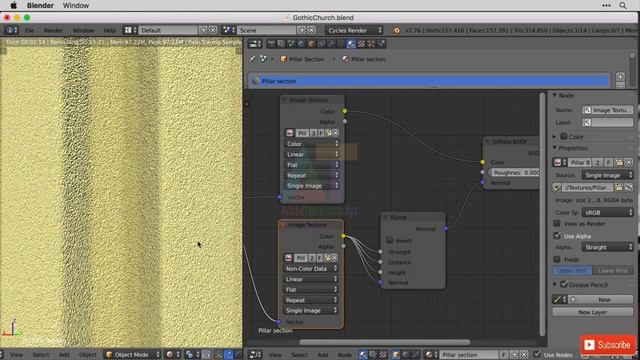Open the Material properties tab
The image size is (640, 360).
(x=351, y=44)
